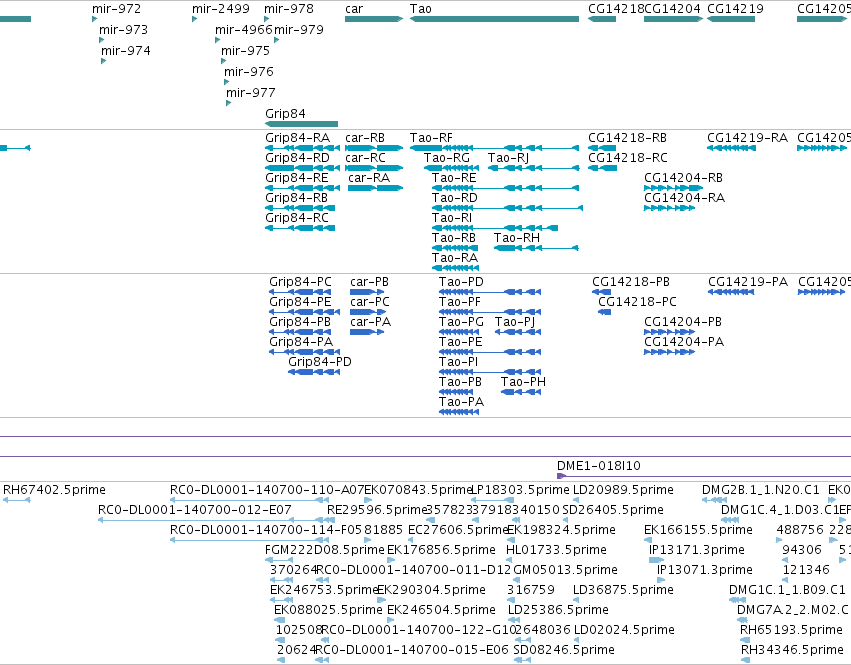Select the mir-976 gene label
The height and width of the screenshot is (665, 851).
(x=249, y=71)
